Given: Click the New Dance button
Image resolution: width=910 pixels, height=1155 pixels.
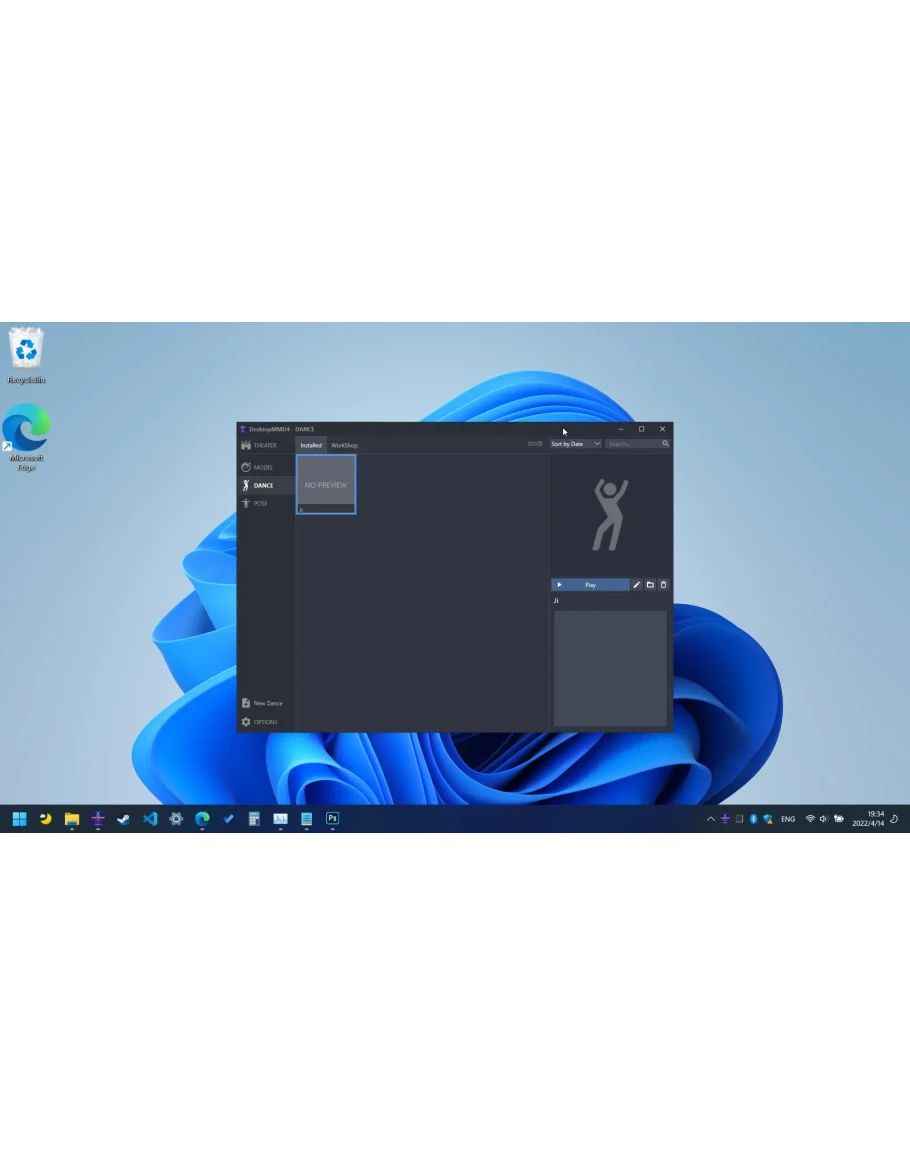Looking at the screenshot, I should click(262, 703).
